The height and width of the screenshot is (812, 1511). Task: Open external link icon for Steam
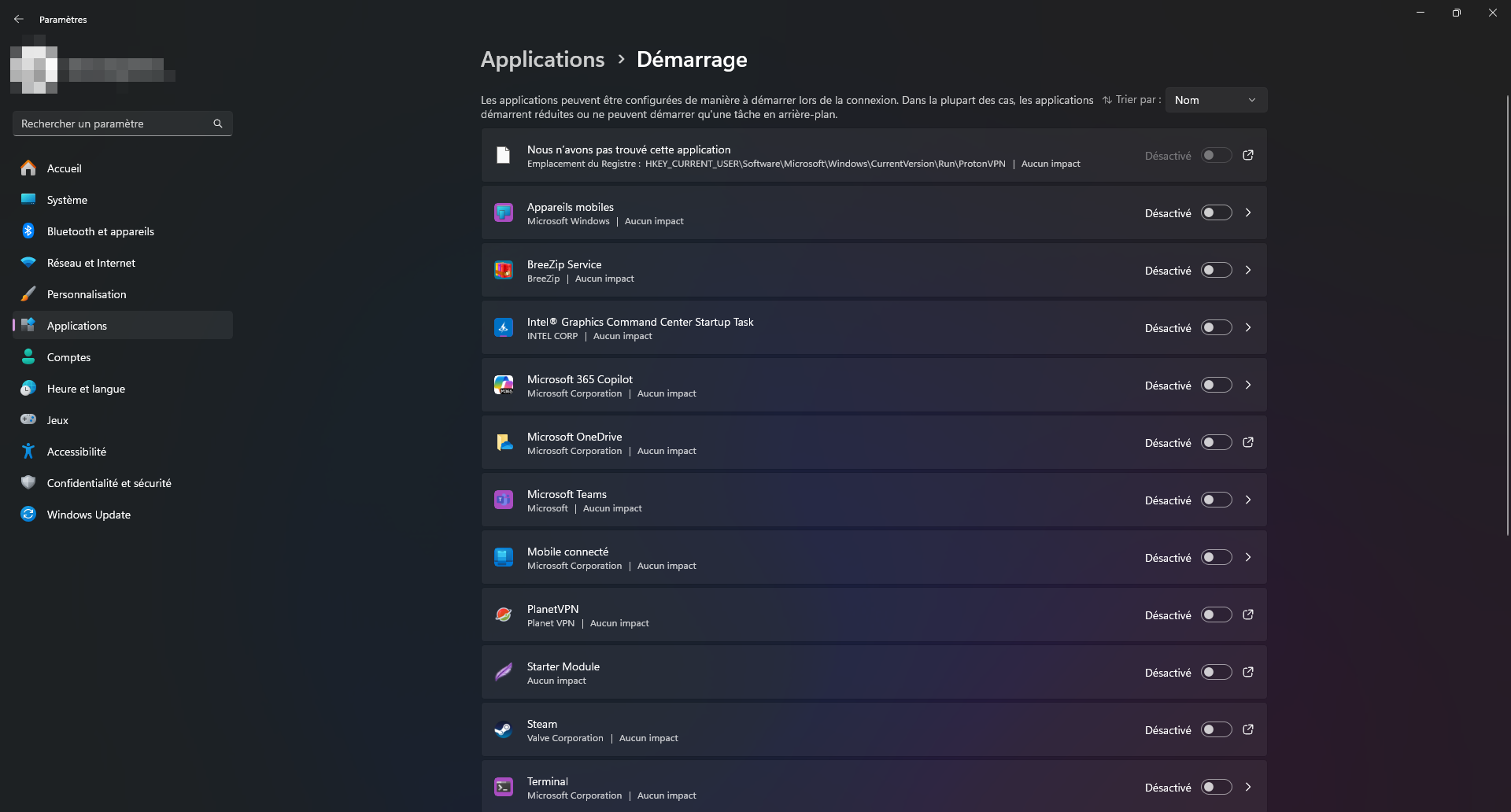[x=1248, y=729]
